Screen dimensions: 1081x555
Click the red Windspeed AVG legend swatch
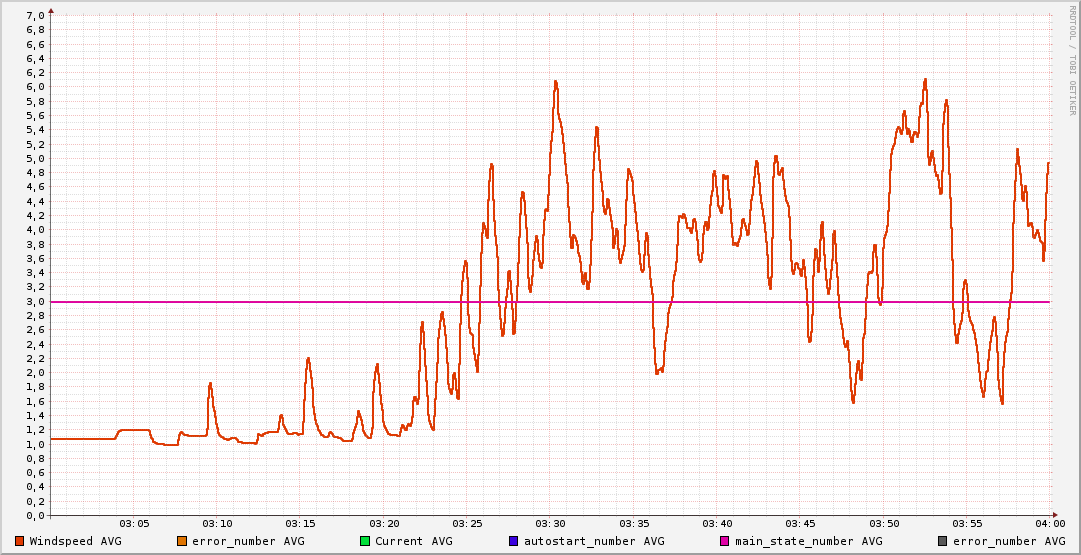20,541
